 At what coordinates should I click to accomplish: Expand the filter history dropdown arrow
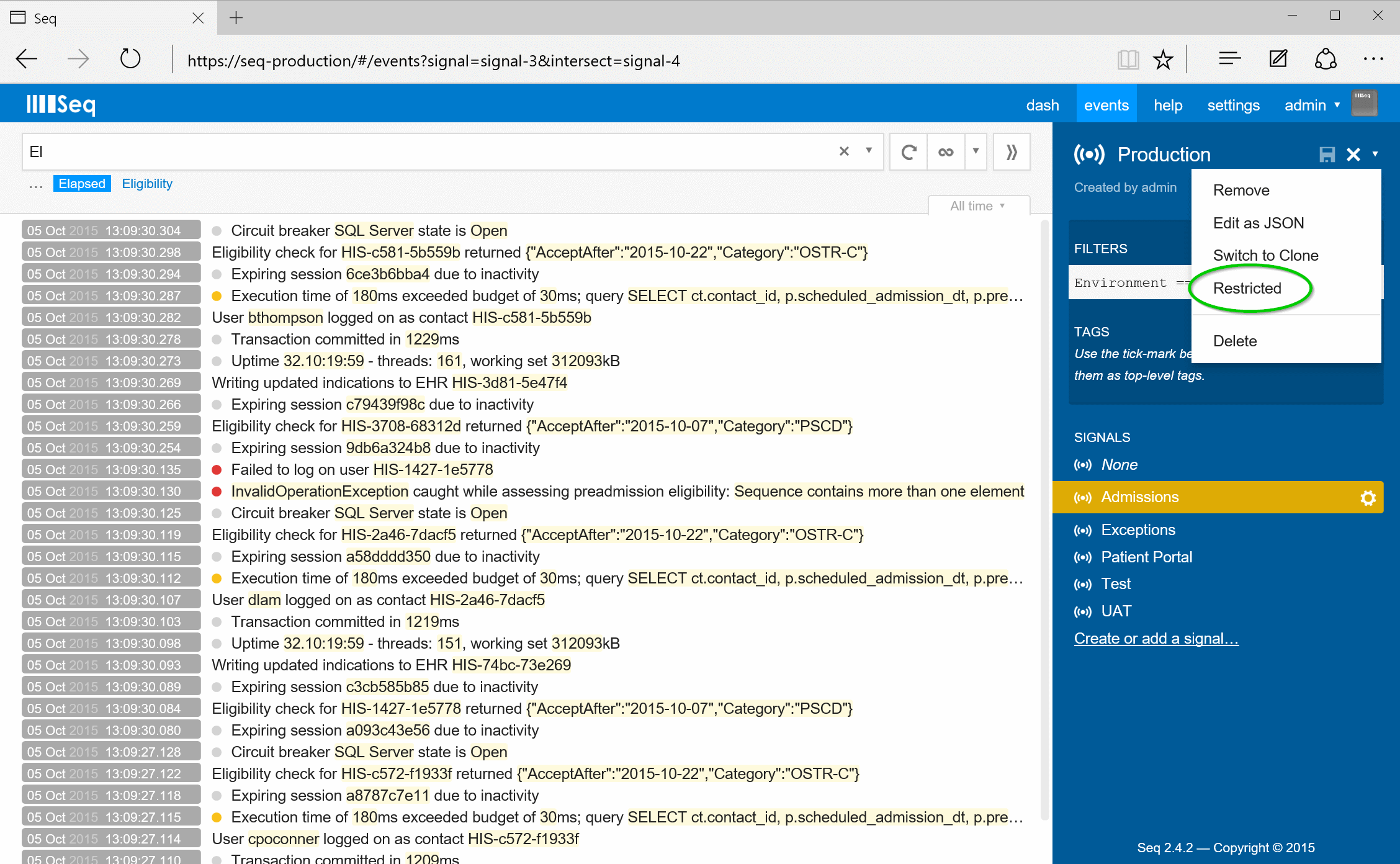pos(869,151)
